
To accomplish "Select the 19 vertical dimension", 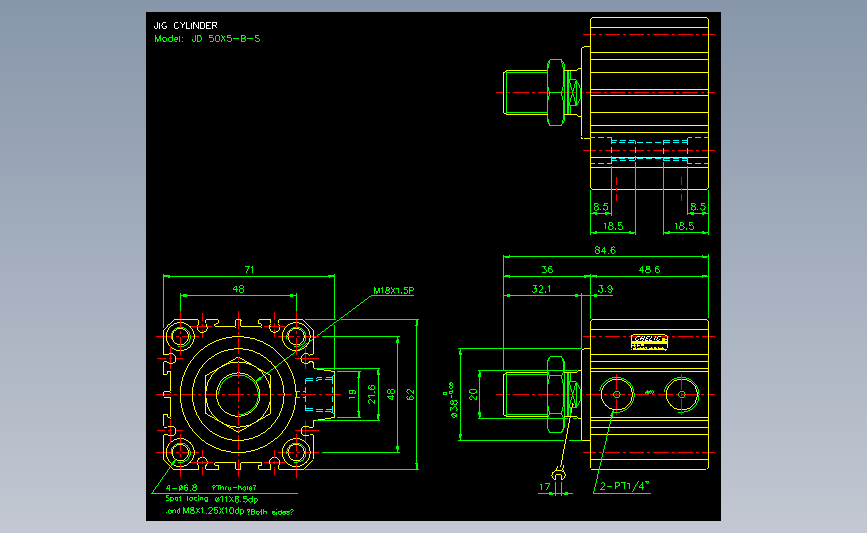I will [352, 395].
